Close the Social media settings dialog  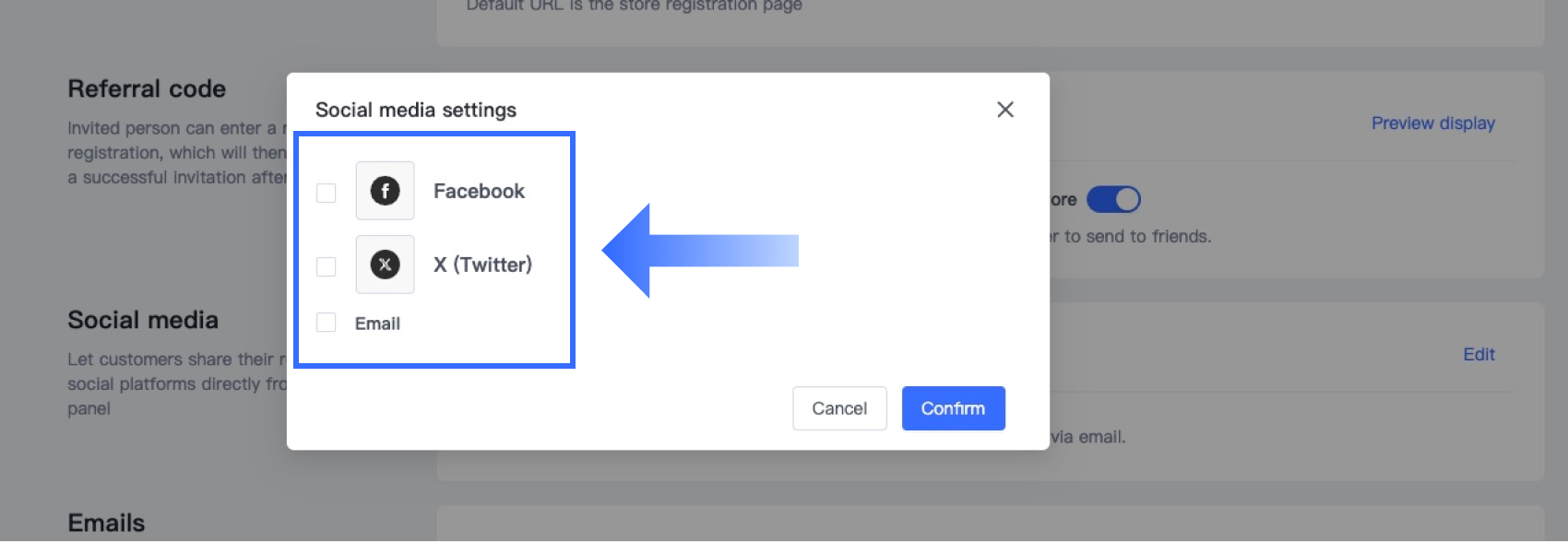tap(1005, 110)
